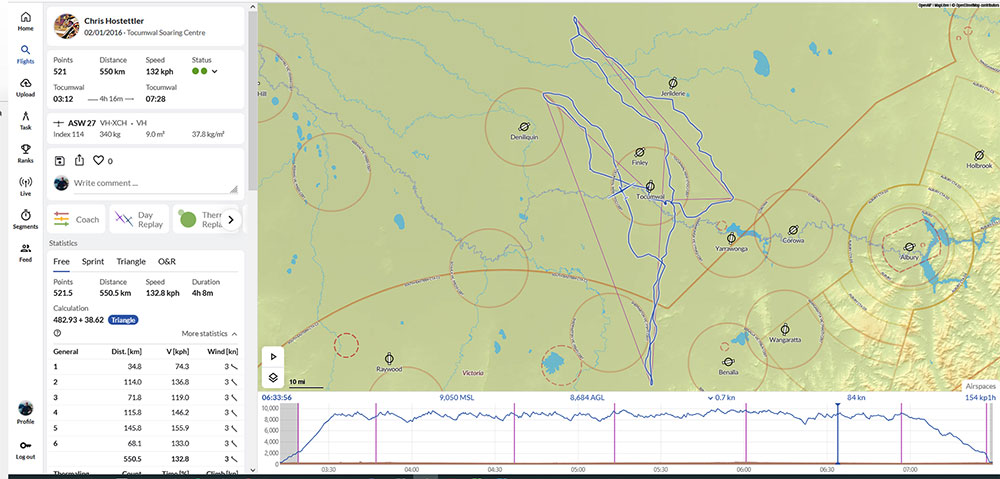
Task: Click the Wangaratta airfield marker
Action: [785, 329]
